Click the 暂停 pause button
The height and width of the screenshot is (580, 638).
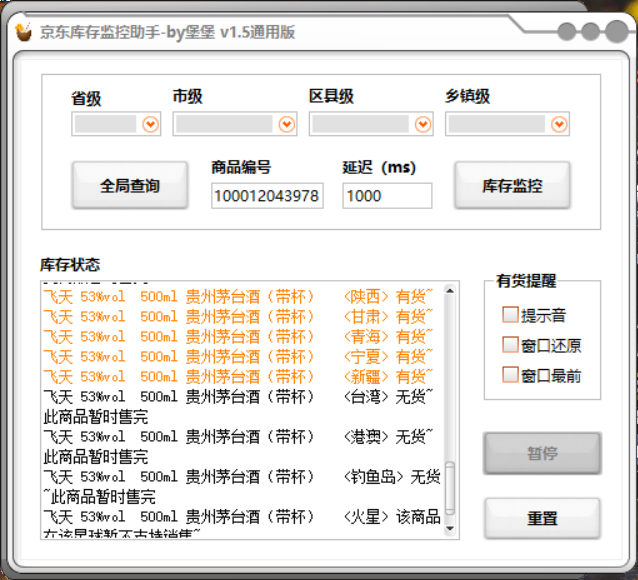coord(542,453)
